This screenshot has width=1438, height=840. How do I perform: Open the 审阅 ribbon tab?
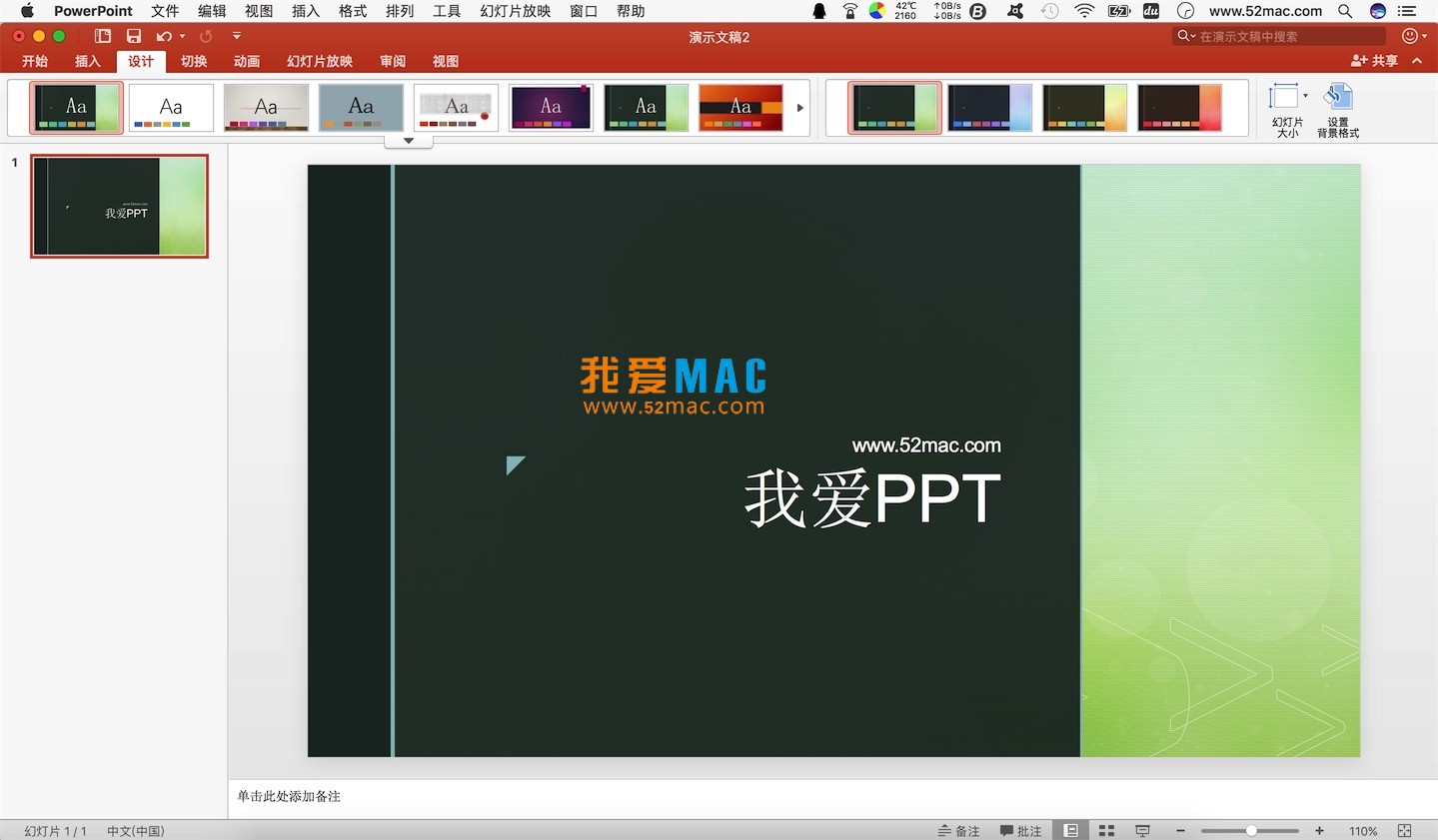[393, 61]
